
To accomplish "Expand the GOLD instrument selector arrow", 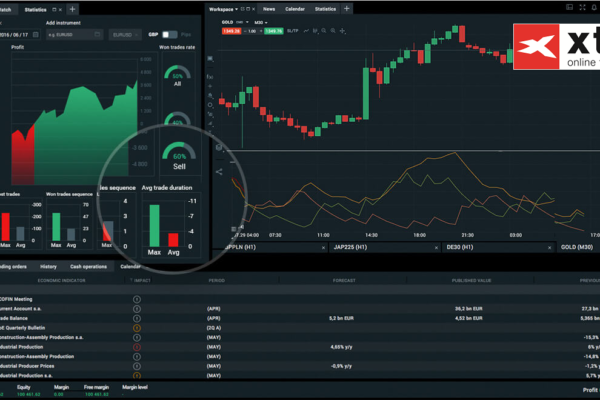I will 247,22.
